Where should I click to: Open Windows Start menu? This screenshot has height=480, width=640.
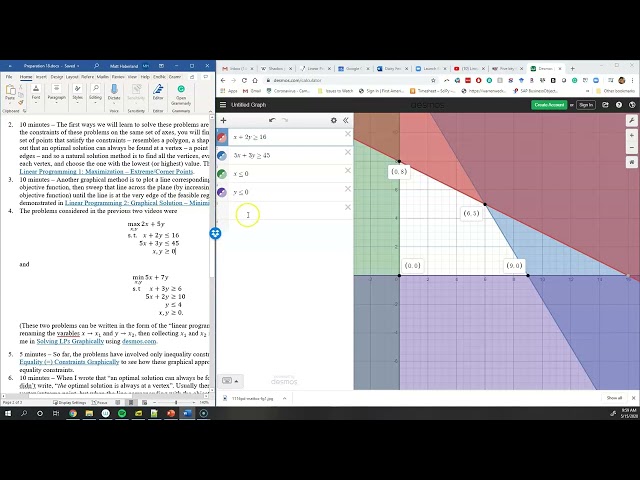click(x=7, y=413)
